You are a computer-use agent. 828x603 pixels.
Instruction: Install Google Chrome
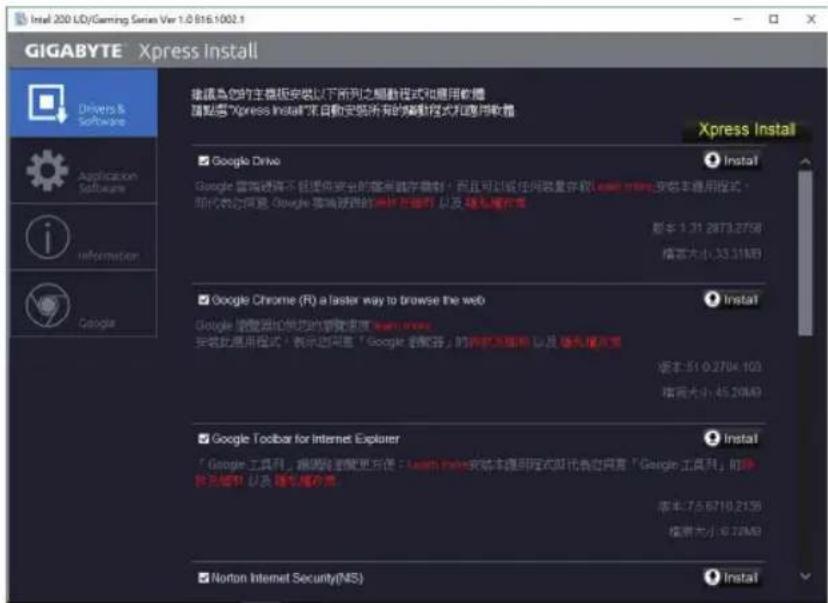click(732, 299)
